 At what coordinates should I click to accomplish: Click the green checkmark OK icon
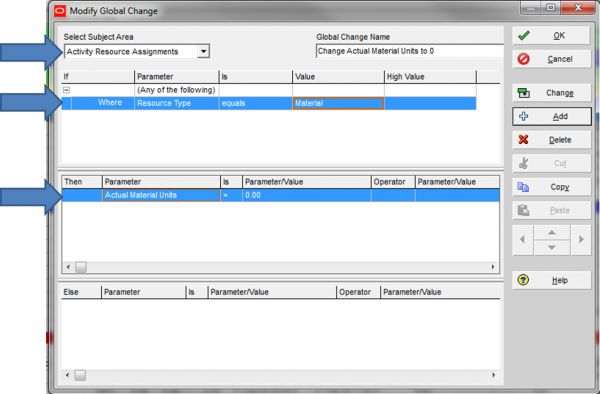click(x=523, y=36)
